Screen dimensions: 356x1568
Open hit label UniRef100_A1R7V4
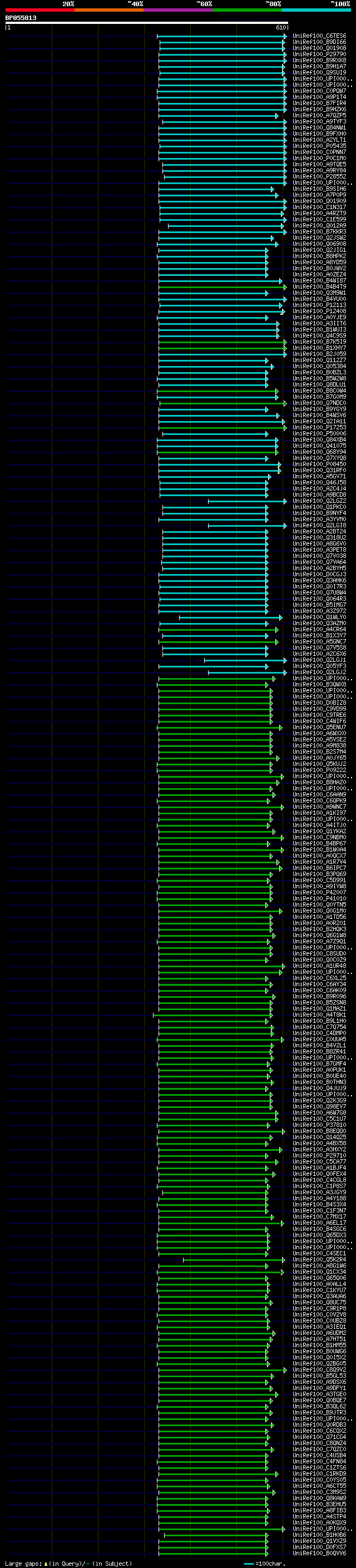pyautogui.click(x=319, y=862)
